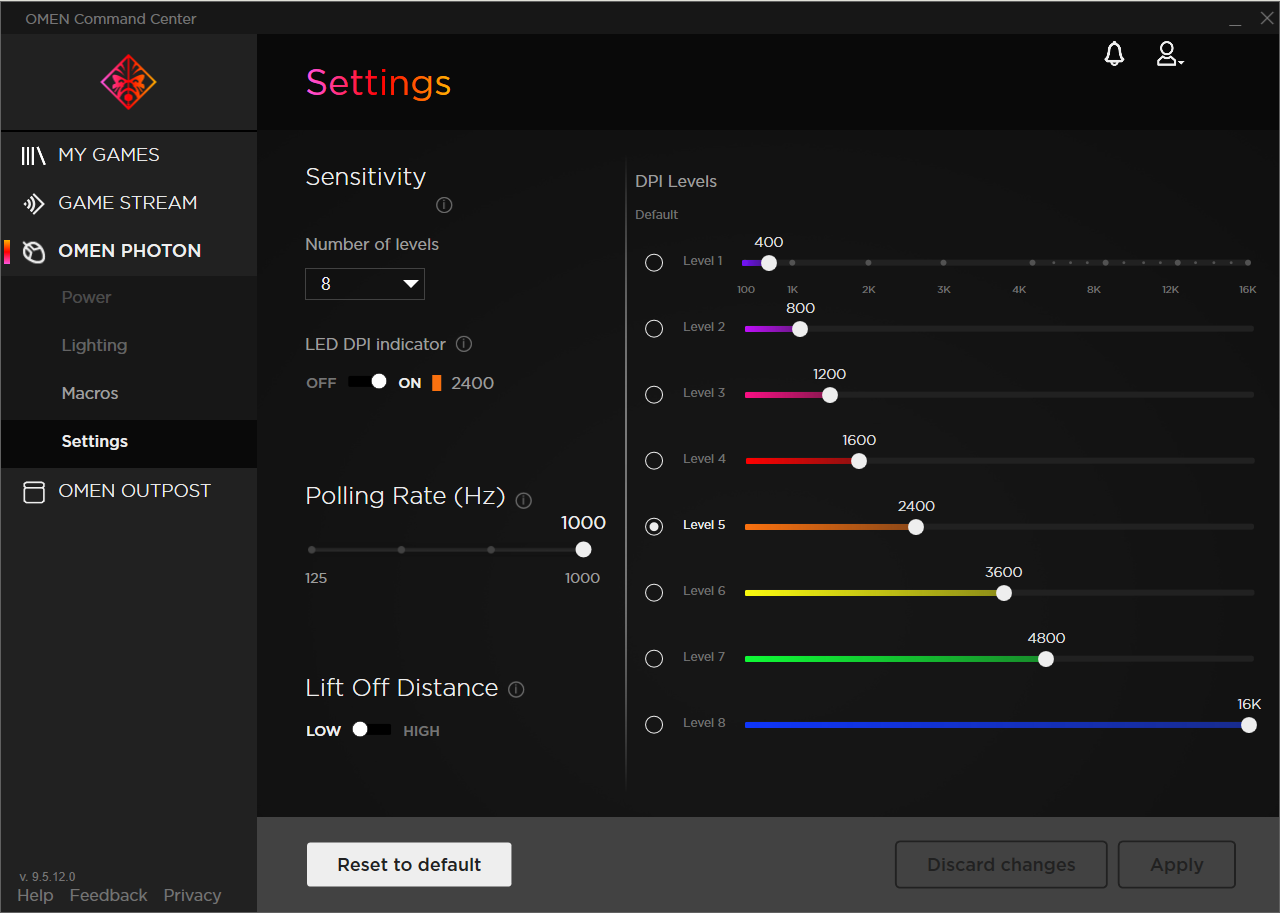Screen dimensions: 1280x913
Task: Open OMEN Outpost section
Action: tap(129, 491)
